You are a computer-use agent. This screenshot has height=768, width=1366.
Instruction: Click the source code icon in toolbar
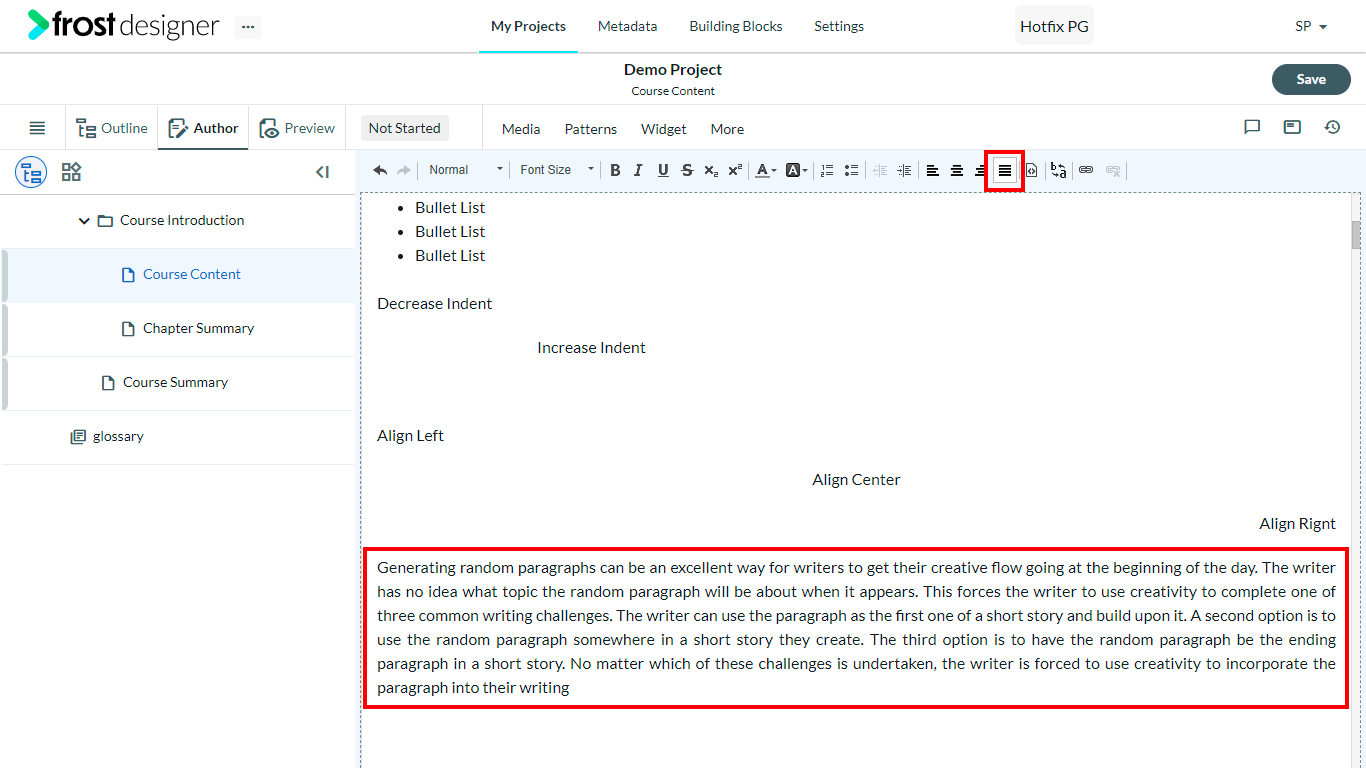click(x=1032, y=170)
